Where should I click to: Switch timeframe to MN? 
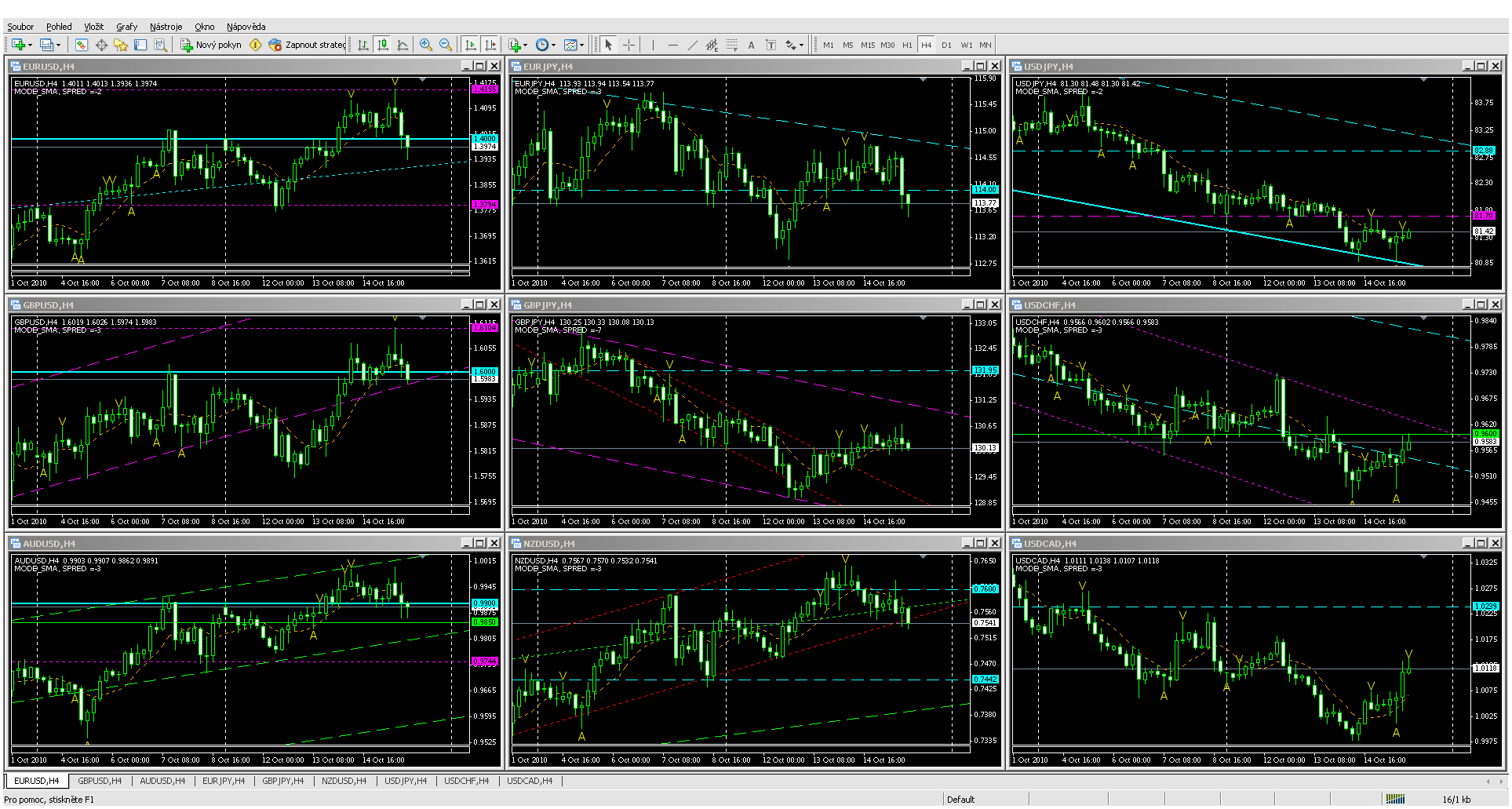tap(986, 45)
